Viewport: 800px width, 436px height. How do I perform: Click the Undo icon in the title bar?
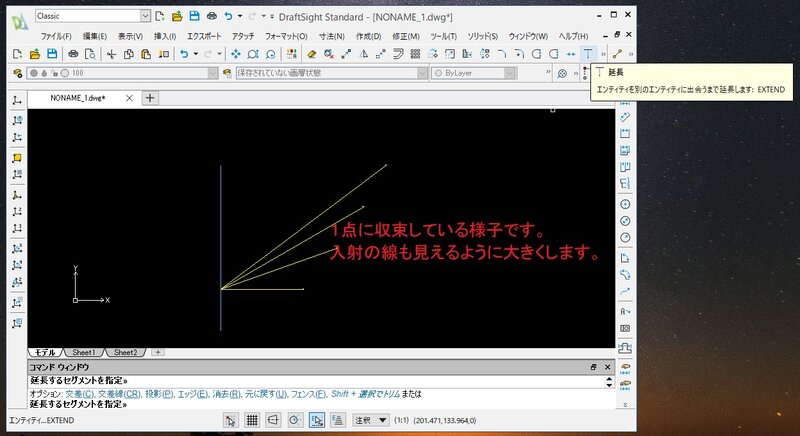coord(229,16)
